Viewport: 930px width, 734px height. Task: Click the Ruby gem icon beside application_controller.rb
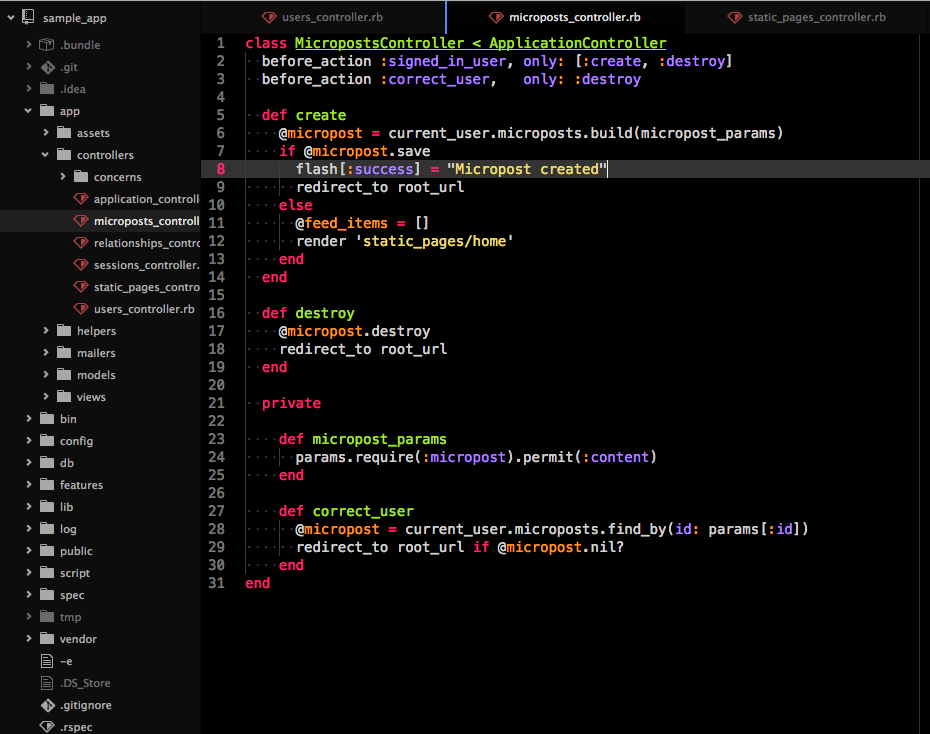click(80, 199)
